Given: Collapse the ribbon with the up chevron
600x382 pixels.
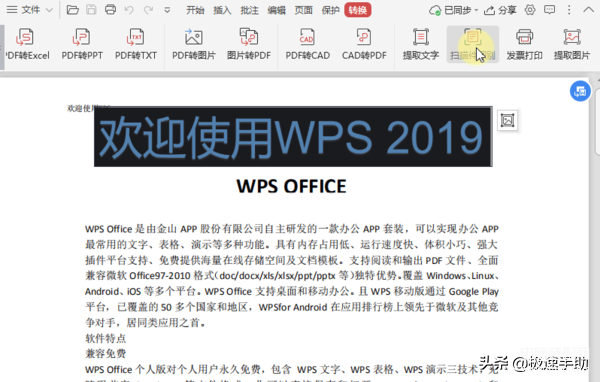Looking at the screenshot, I should 589,10.
